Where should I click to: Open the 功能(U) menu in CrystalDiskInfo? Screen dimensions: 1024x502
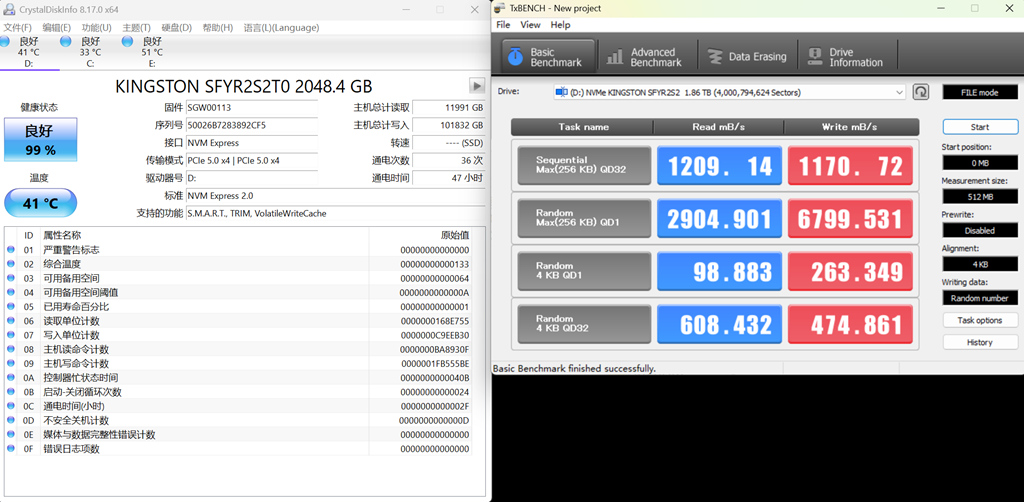(x=96, y=27)
